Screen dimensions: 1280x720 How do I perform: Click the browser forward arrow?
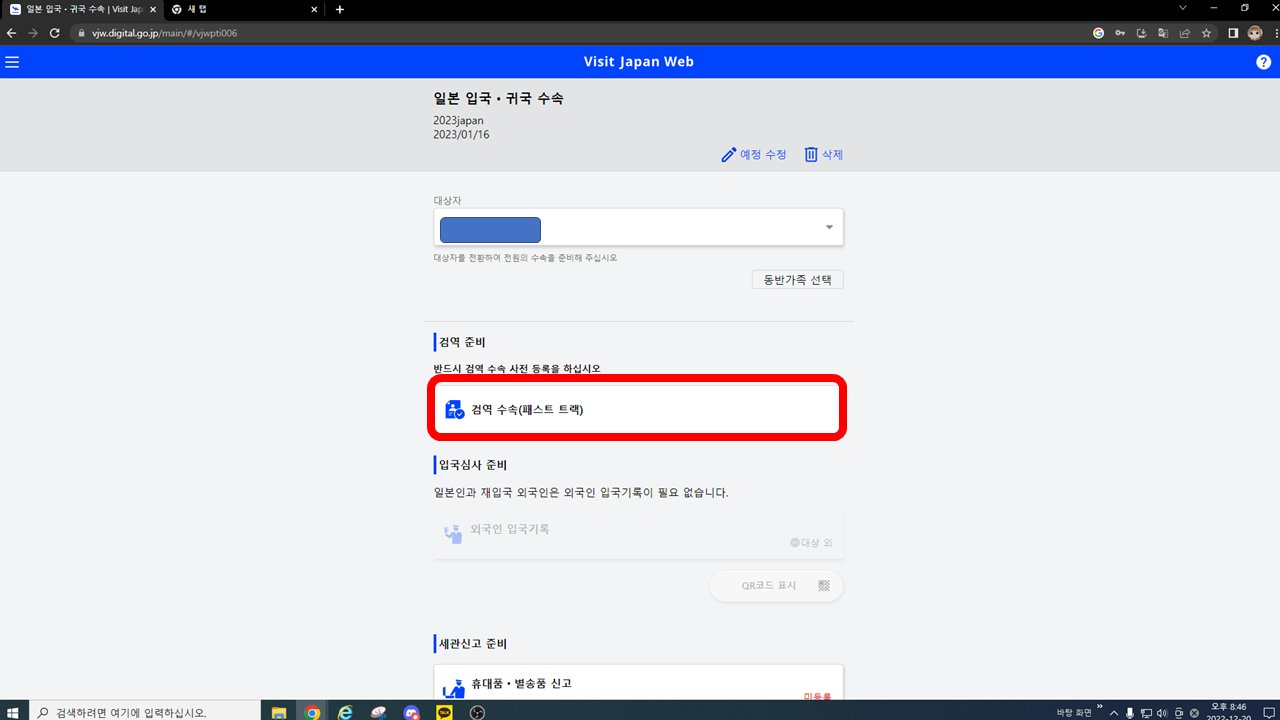click(x=33, y=33)
